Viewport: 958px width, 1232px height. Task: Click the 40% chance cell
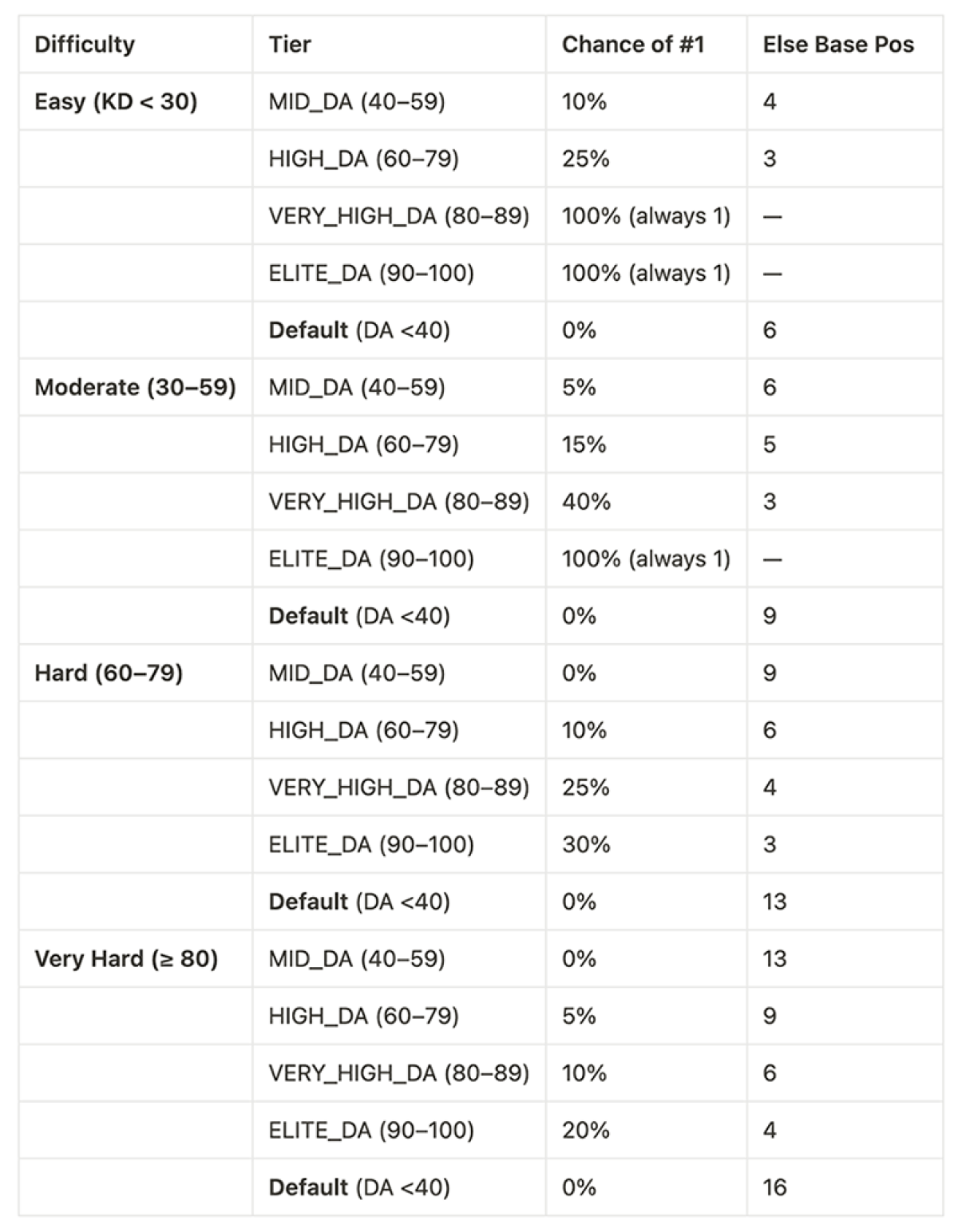click(586, 502)
